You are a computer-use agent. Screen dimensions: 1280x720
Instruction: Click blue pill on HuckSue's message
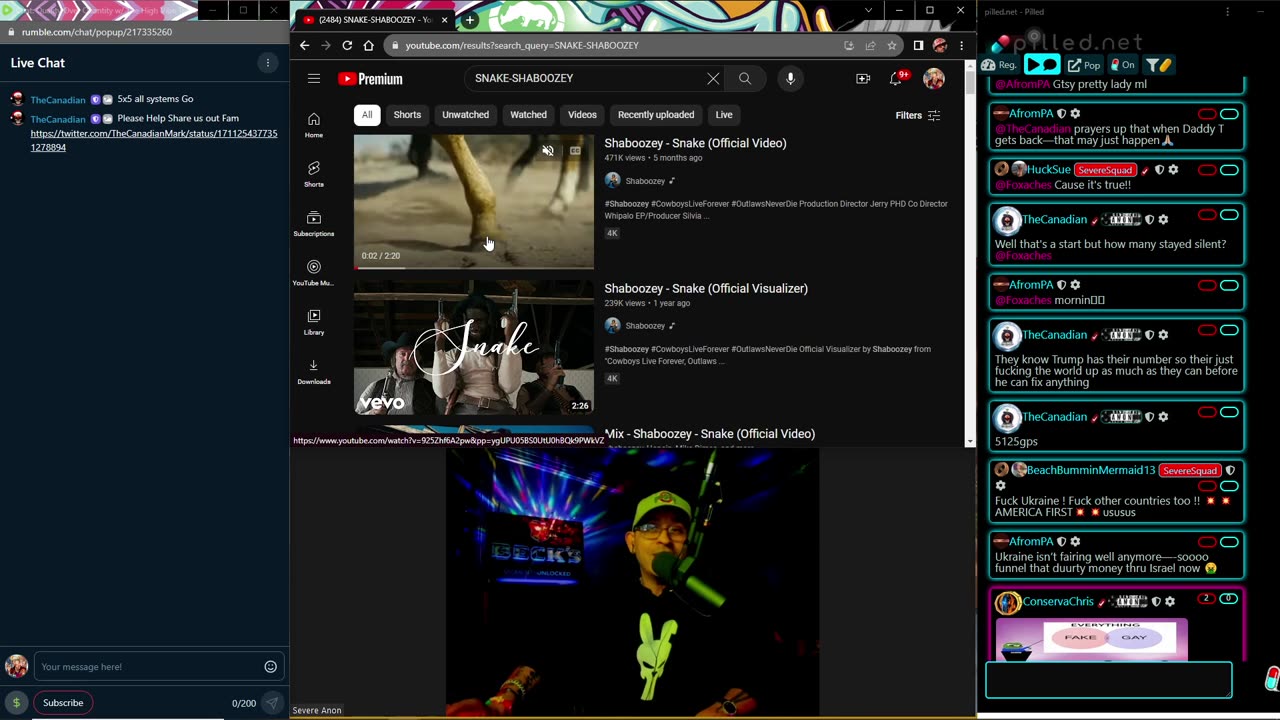coord(1229,170)
